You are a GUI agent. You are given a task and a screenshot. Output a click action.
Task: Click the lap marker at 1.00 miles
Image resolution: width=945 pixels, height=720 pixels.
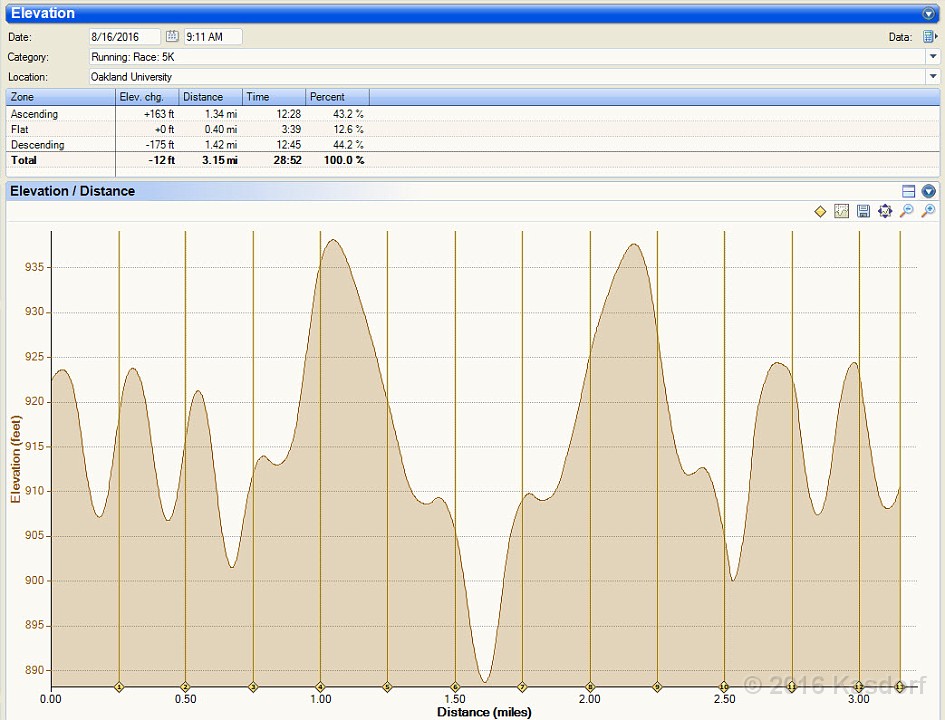[321, 687]
